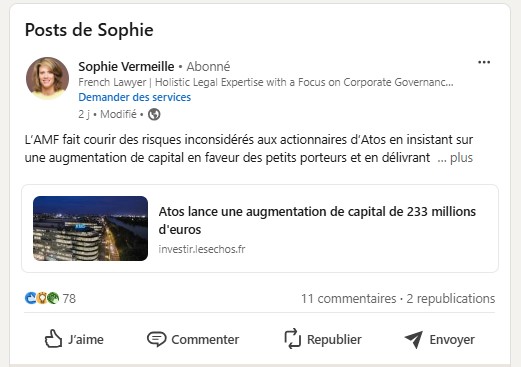Open the Atos article thumbnail image

click(x=90, y=228)
